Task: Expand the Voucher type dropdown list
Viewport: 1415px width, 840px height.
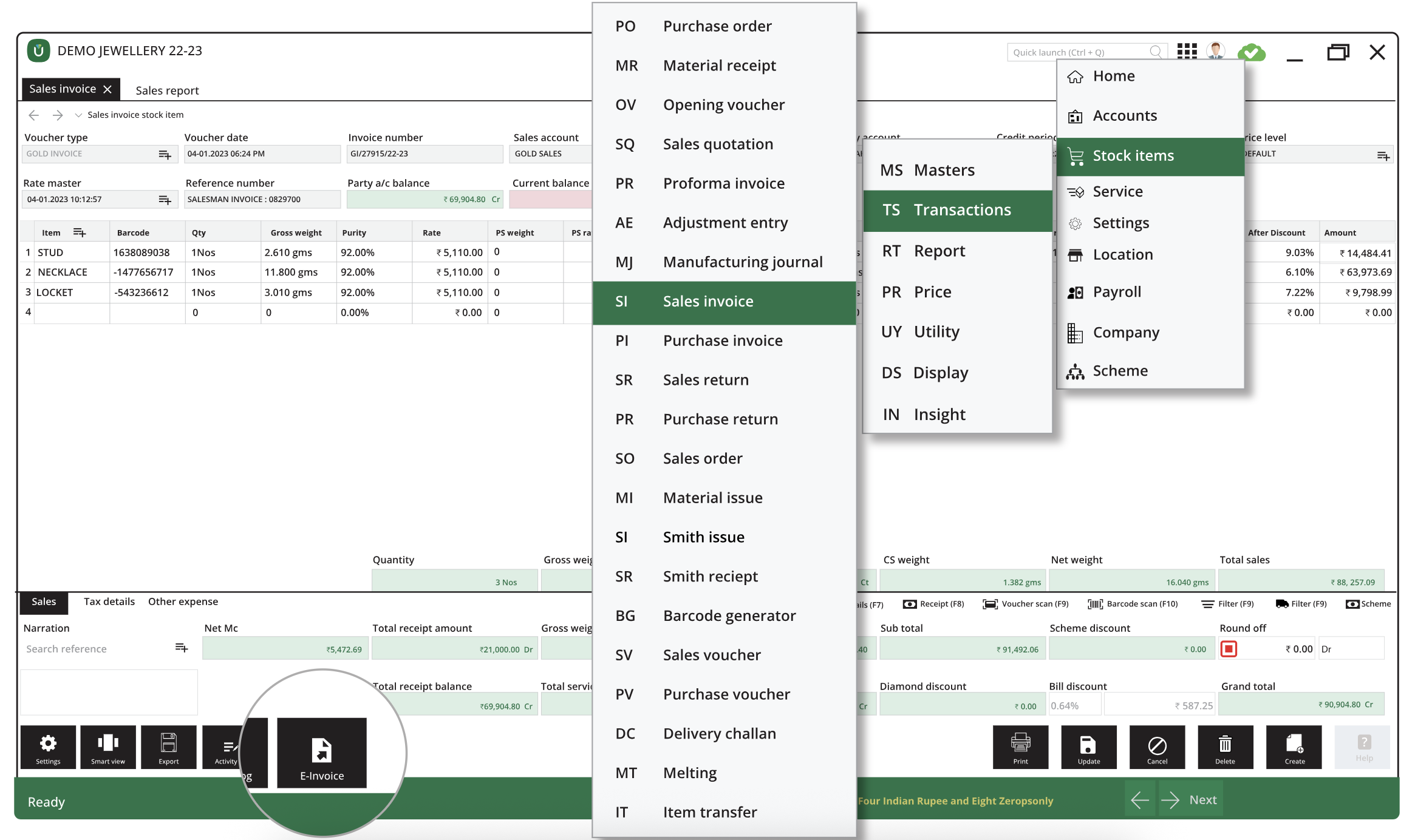Action: coord(165,154)
